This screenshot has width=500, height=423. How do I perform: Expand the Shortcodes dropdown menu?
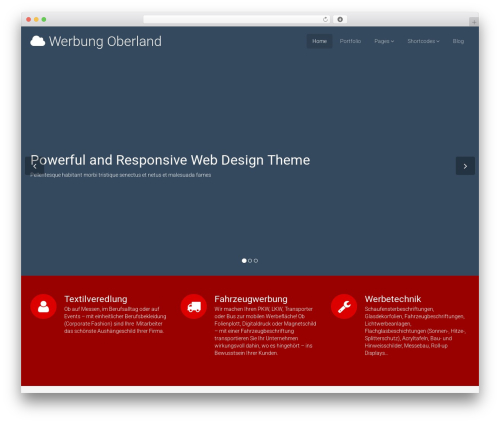(423, 41)
